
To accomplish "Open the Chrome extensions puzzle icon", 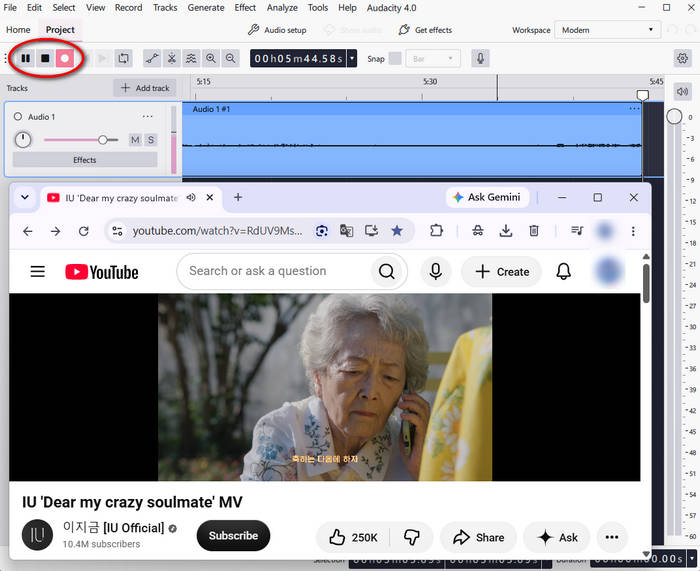I will click(x=436, y=231).
